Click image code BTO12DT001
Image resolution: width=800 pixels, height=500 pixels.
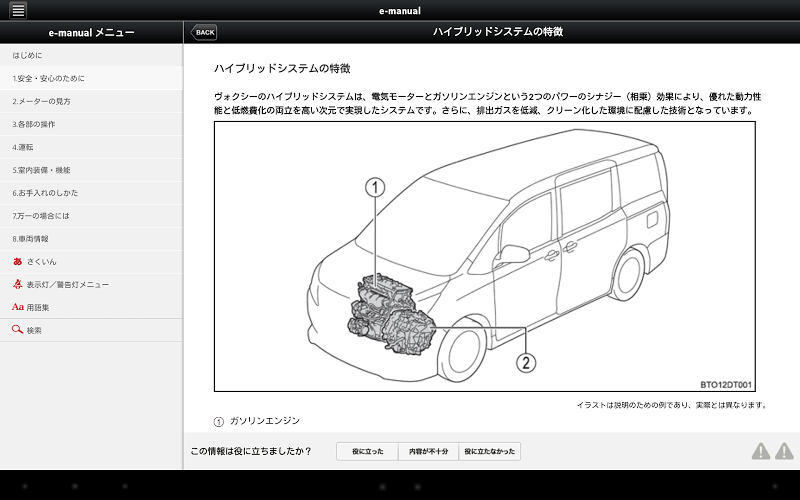tap(726, 385)
